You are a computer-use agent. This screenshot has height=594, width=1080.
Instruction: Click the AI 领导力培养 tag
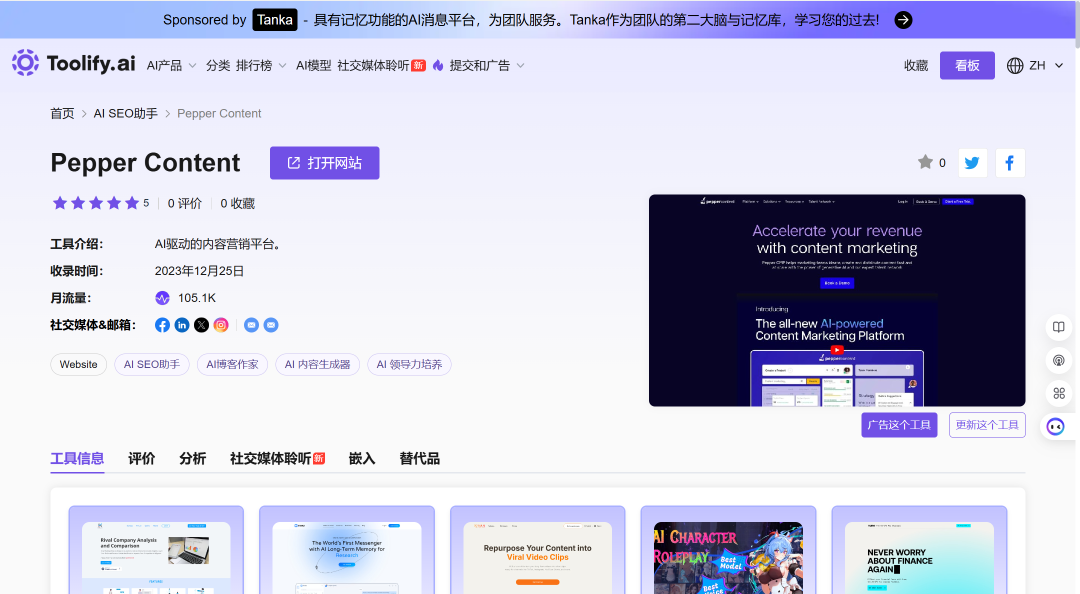[x=409, y=365]
